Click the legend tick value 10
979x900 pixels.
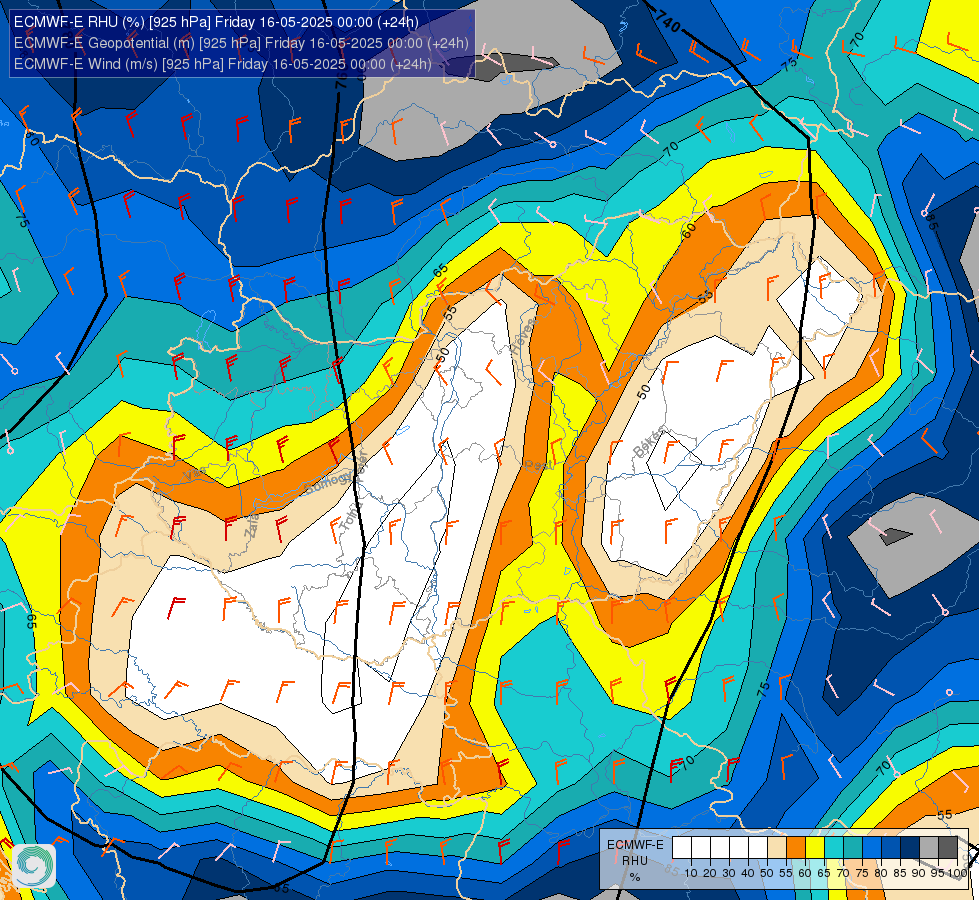tap(691, 873)
